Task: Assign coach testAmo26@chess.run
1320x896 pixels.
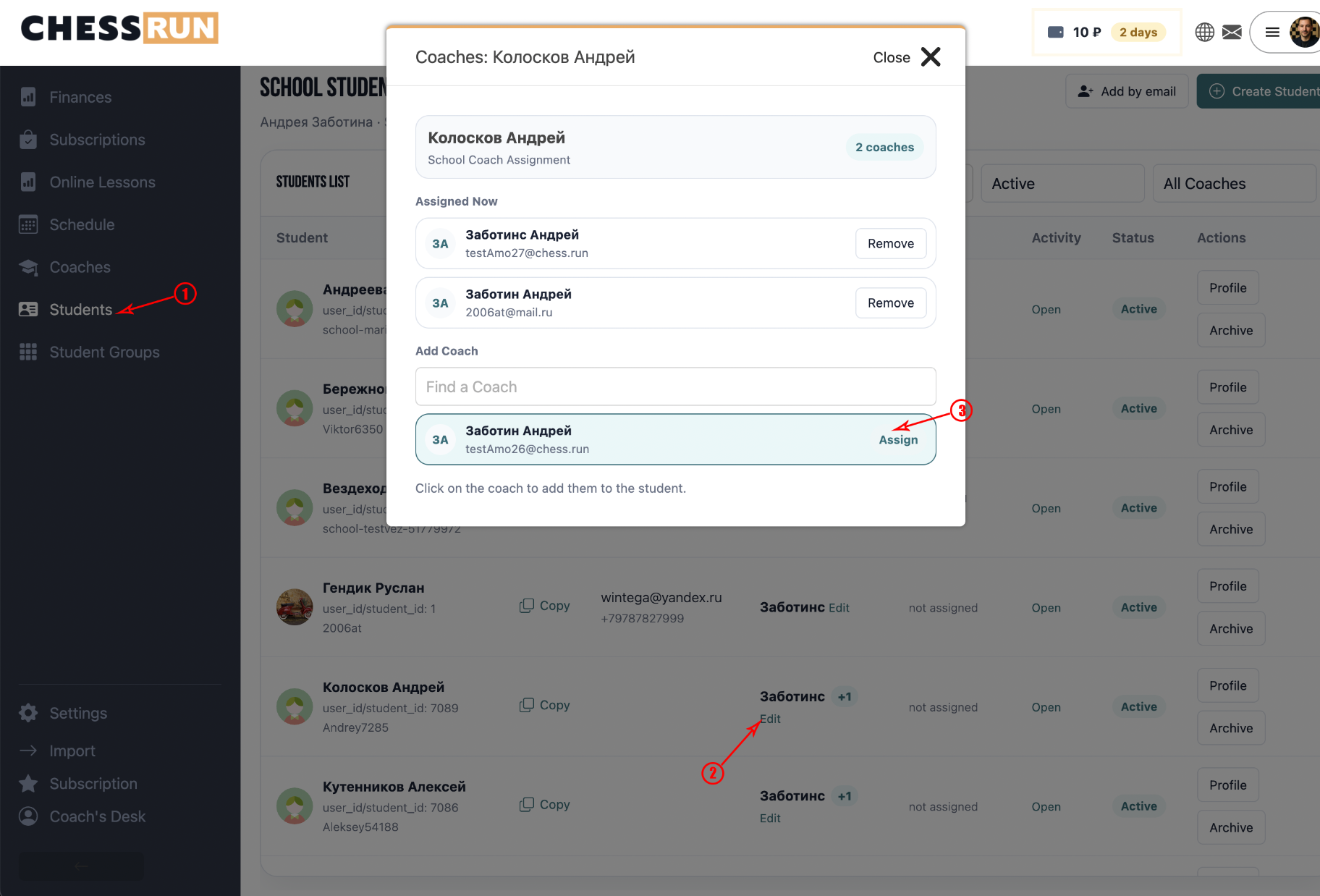Action: (898, 440)
